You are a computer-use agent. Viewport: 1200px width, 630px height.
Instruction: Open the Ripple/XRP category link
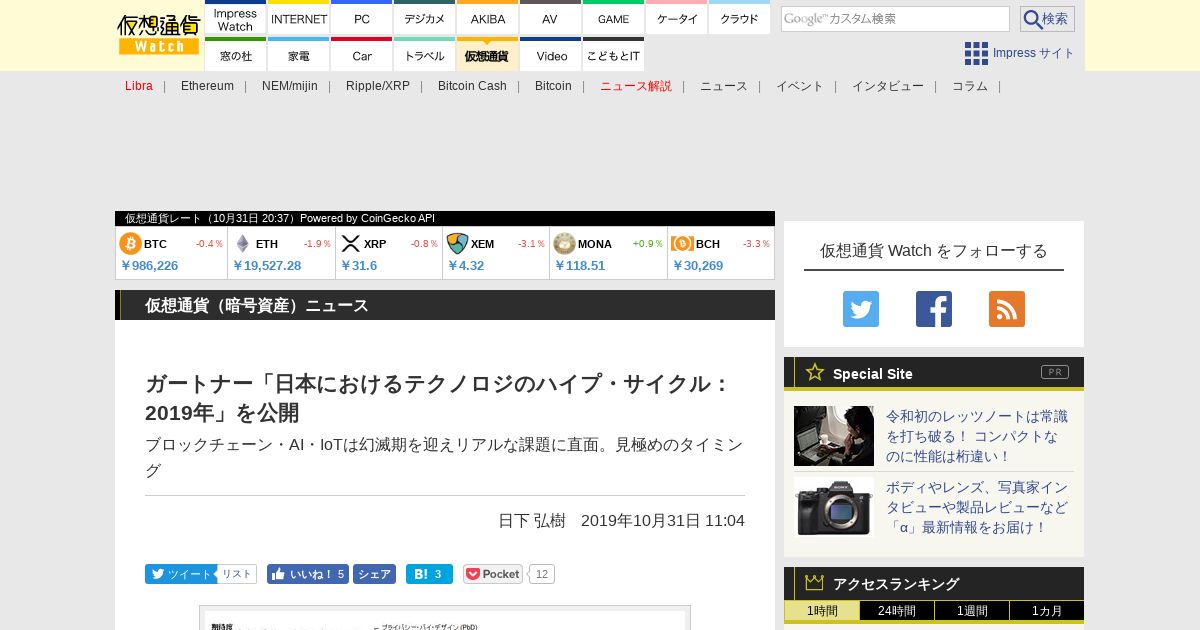pyautogui.click(x=378, y=86)
